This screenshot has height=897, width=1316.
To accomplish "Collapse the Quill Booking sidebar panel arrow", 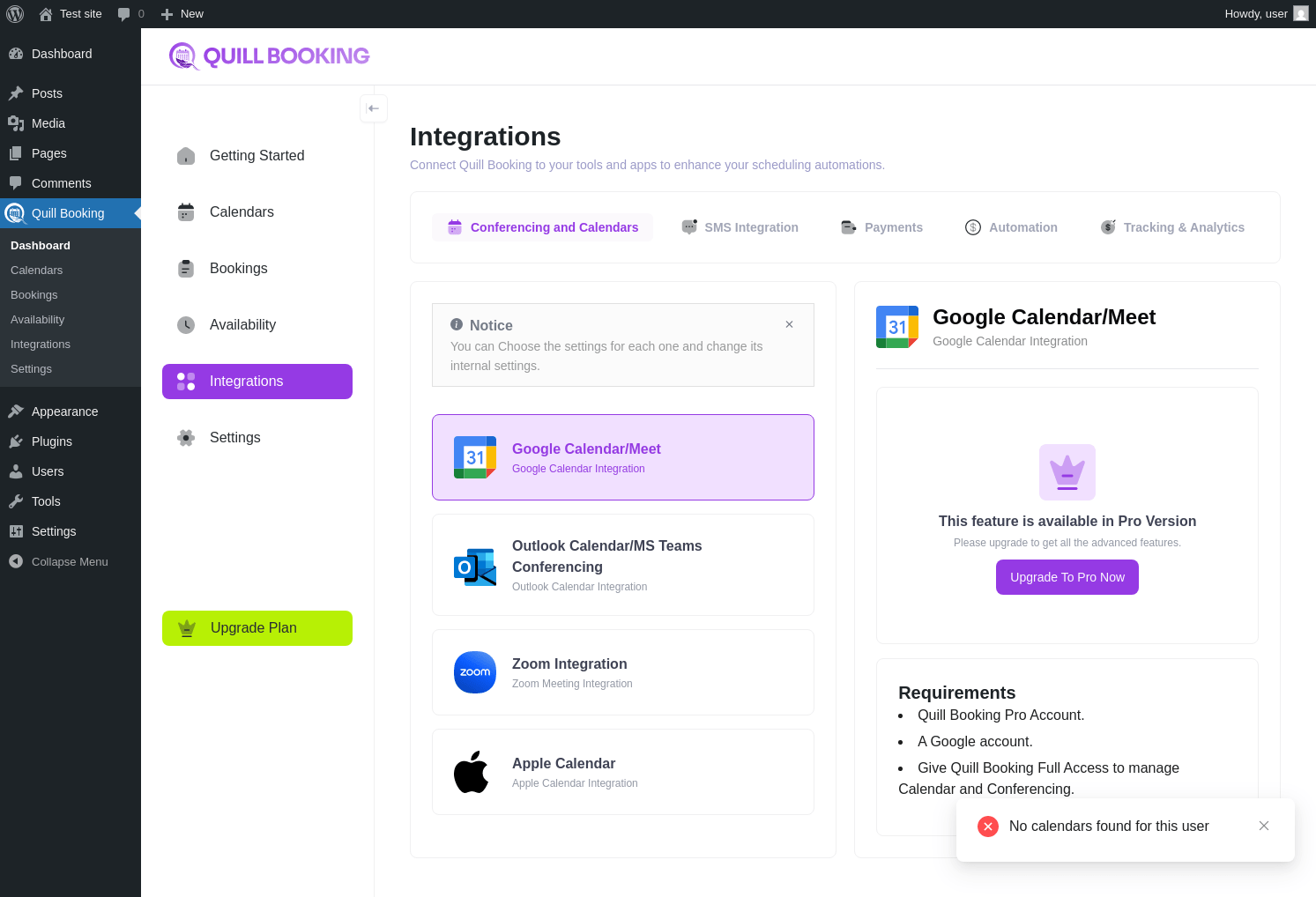I will point(374,108).
